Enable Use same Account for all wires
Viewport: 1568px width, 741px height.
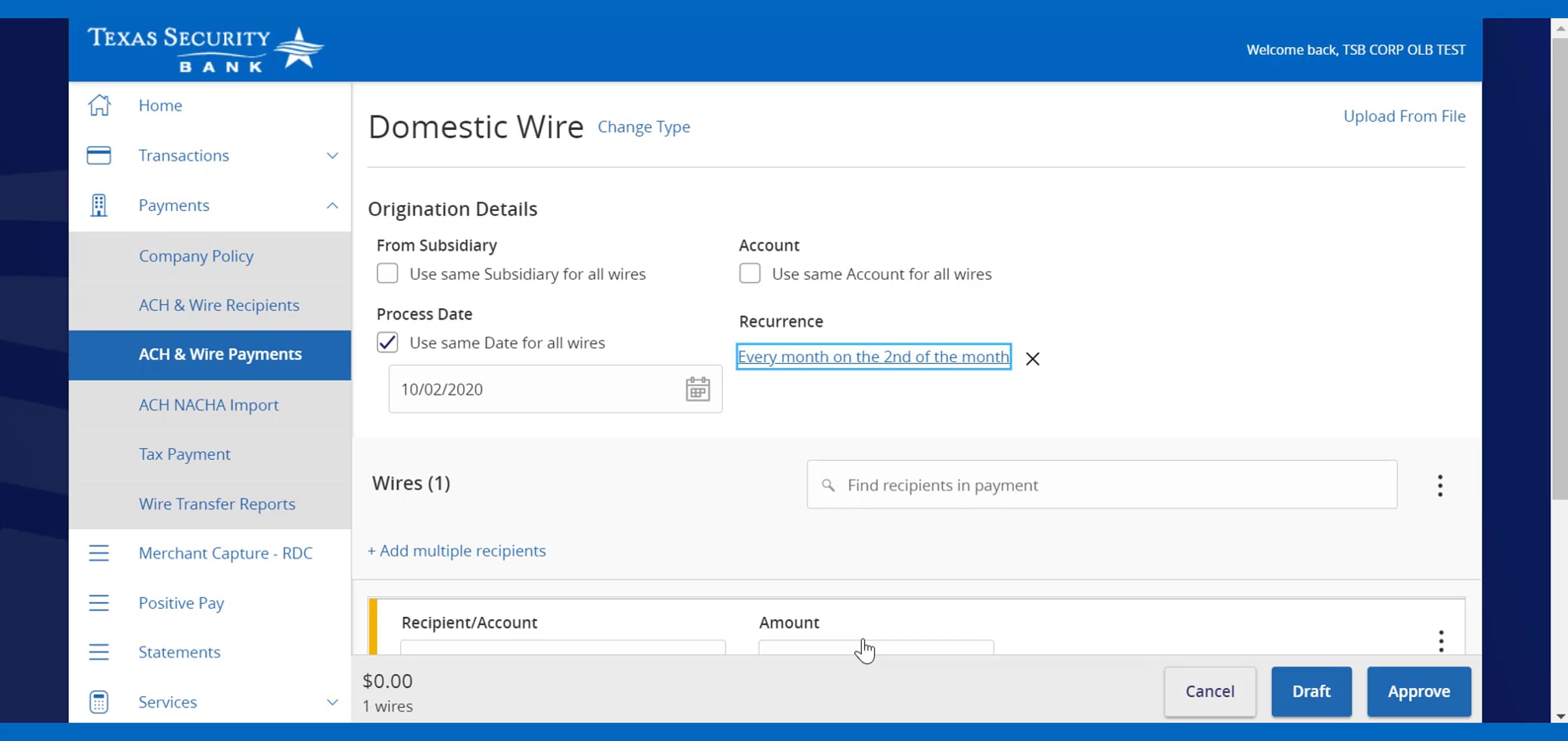click(750, 273)
